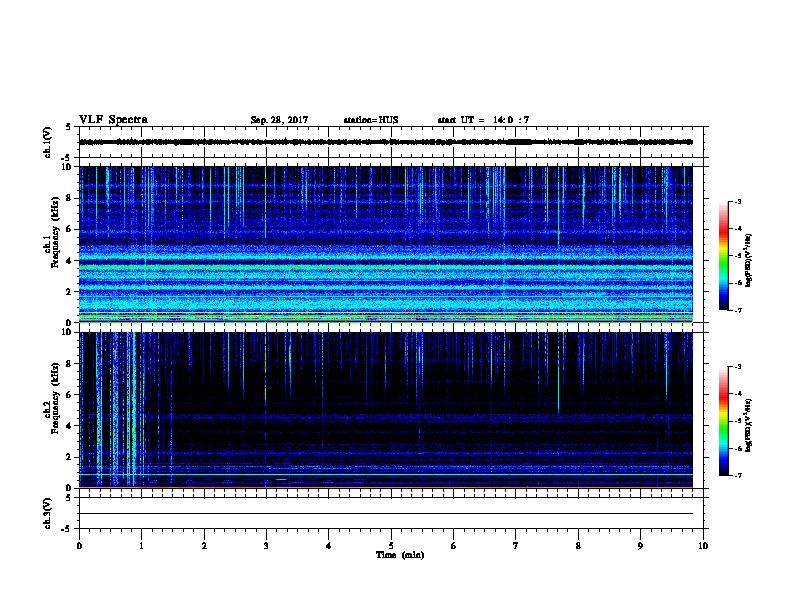Click the ch.2 spectrogram color scale bar
The width and height of the screenshot is (792, 612).
click(x=723, y=421)
